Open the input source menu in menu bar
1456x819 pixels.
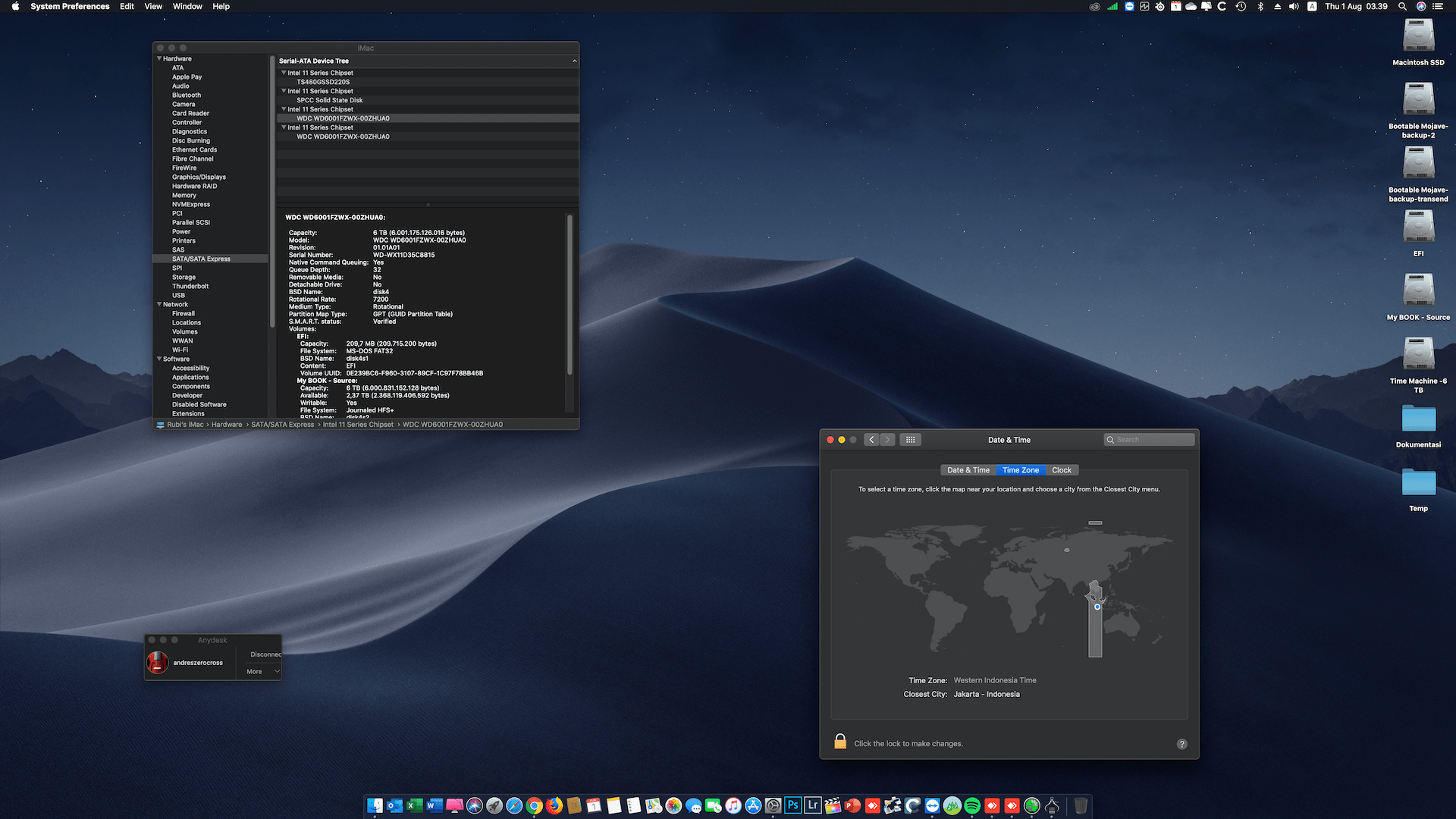(1312, 6)
